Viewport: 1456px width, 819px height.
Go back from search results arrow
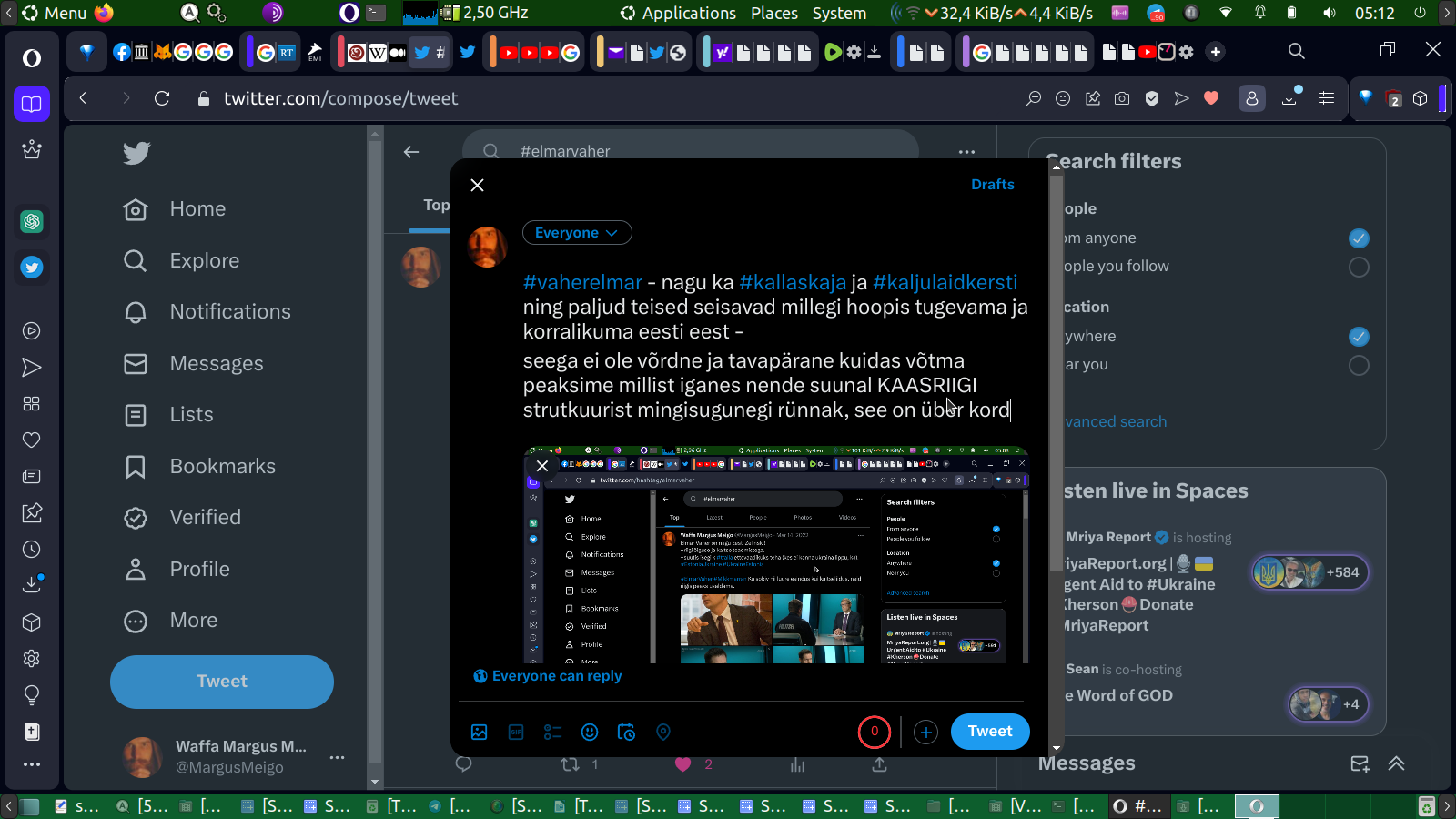click(411, 152)
